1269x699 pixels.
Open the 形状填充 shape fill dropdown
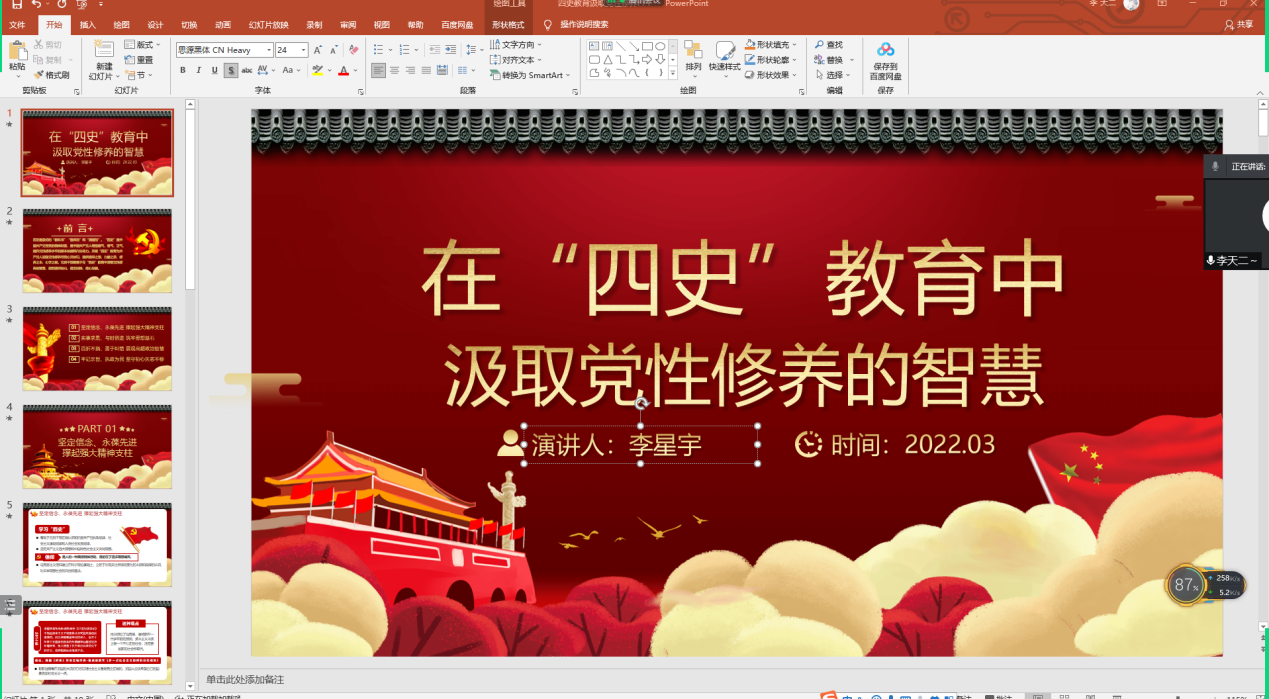tap(772, 45)
